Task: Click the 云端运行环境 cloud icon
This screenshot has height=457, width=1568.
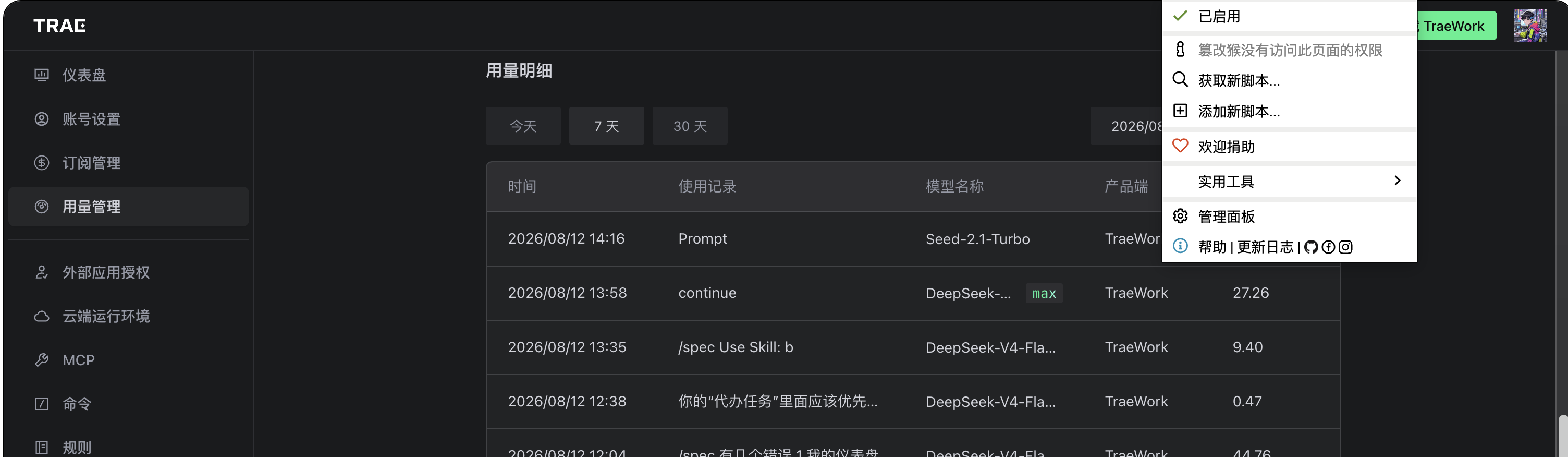Action: point(41,316)
